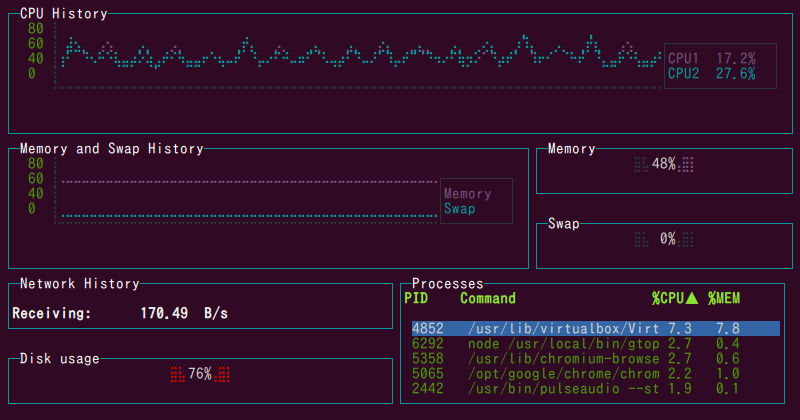Image resolution: width=800 pixels, height=420 pixels.
Task: Click the Processes panel title
Action: click(x=448, y=284)
